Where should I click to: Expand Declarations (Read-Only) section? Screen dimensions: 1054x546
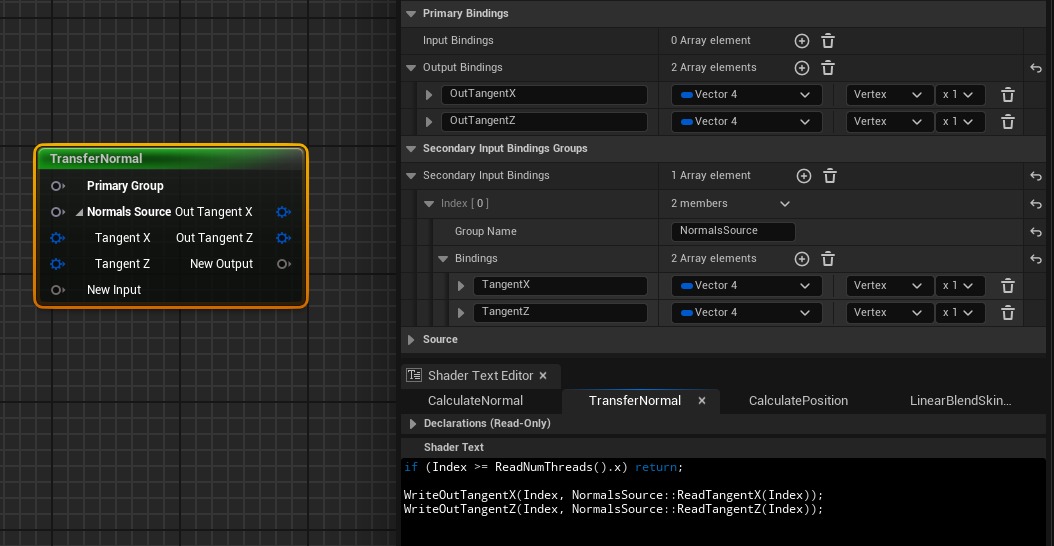[411, 424]
